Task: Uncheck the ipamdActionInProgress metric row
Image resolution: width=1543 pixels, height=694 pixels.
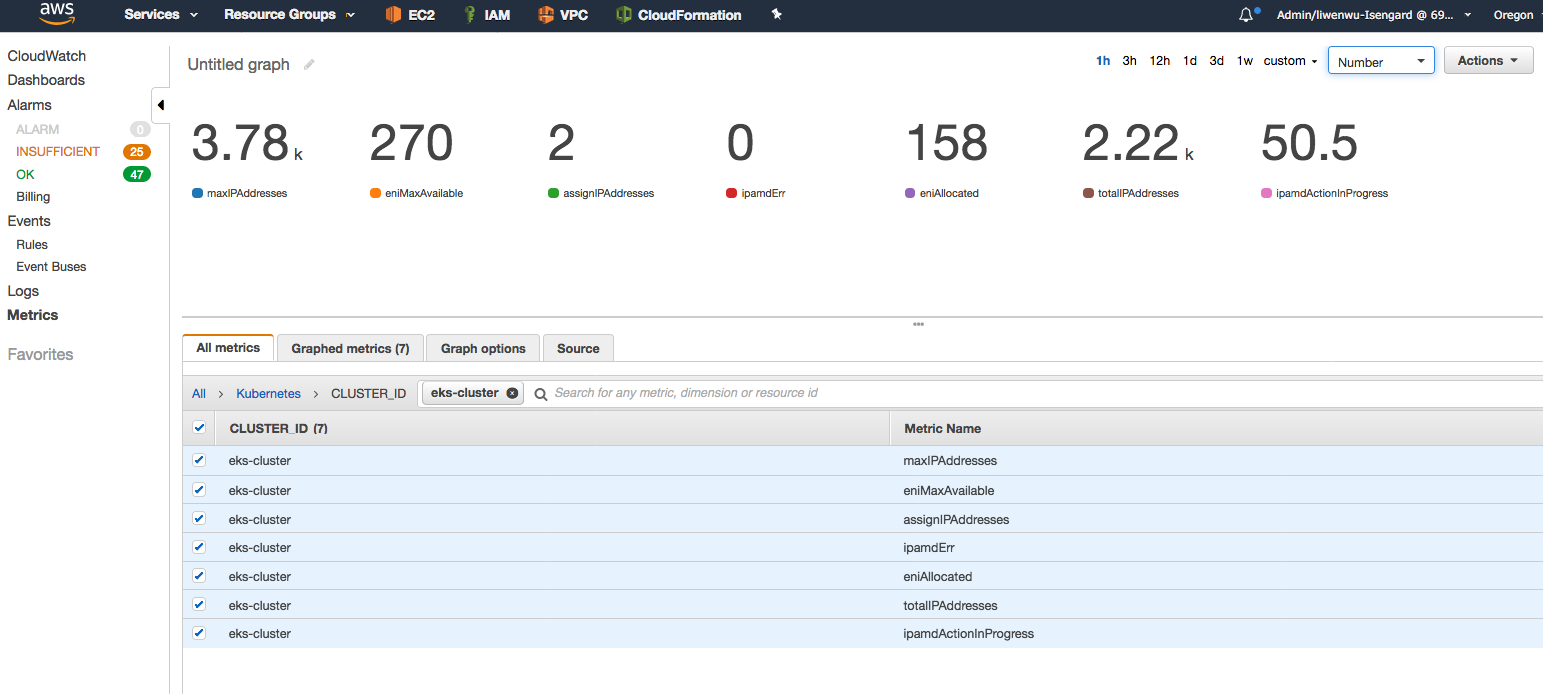Action: [x=199, y=633]
